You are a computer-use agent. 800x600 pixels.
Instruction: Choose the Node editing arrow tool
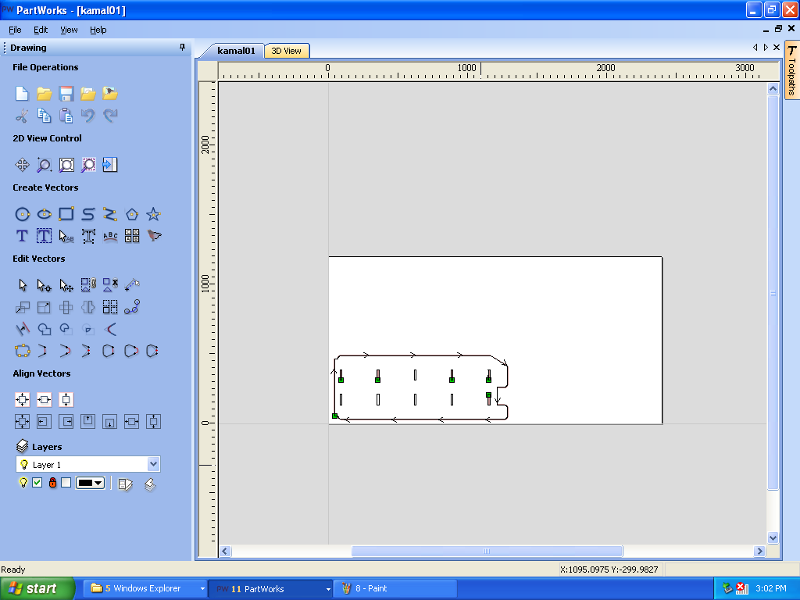coord(44,285)
